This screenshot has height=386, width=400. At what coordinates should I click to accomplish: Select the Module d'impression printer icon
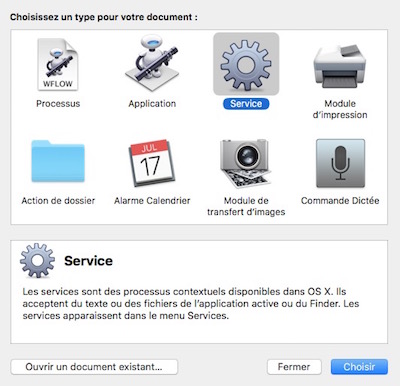point(340,67)
